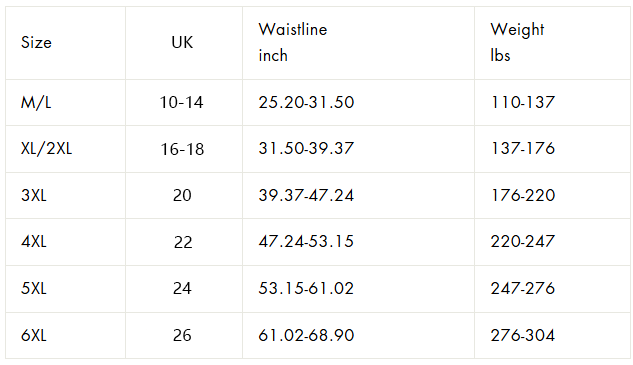This screenshot has width=633, height=365.
Task: Select the 5XL size cell
Action: [65, 289]
